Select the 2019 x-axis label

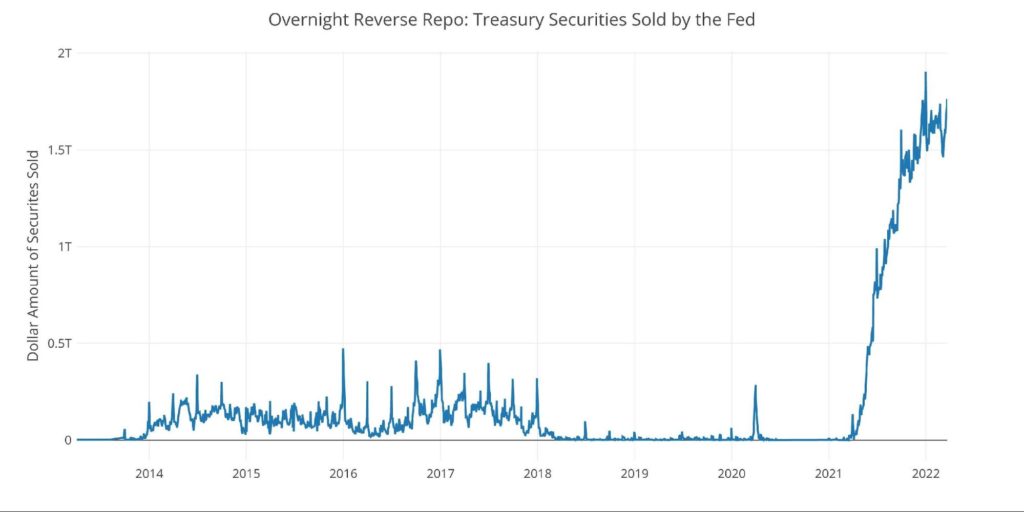[634, 473]
